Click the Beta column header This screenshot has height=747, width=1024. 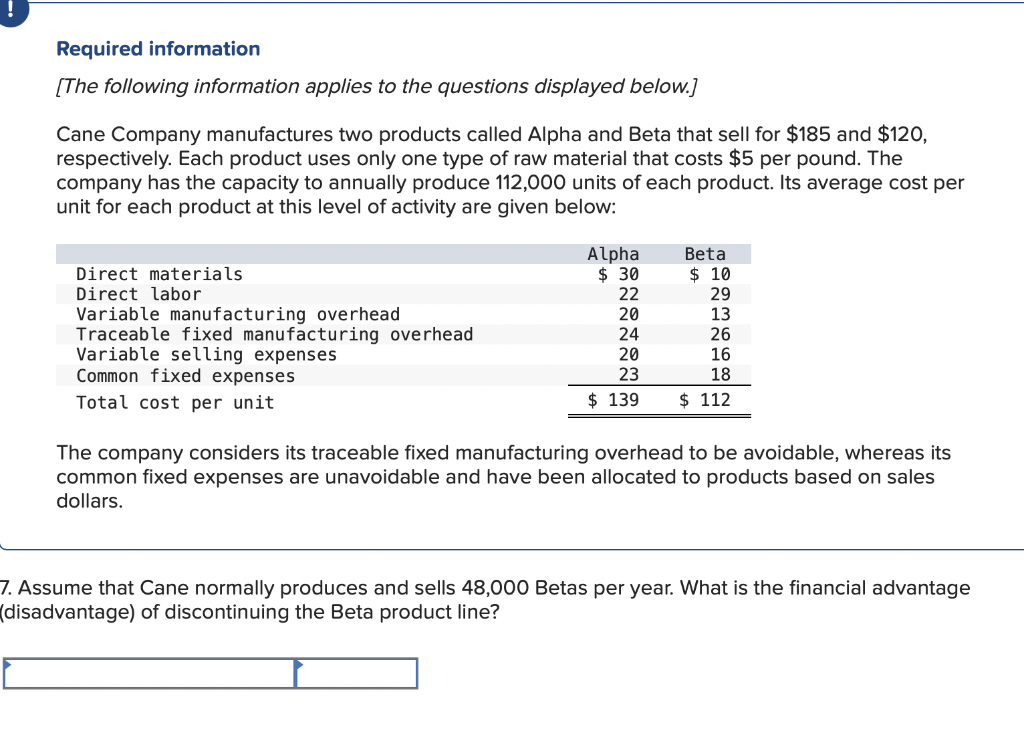click(x=704, y=253)
